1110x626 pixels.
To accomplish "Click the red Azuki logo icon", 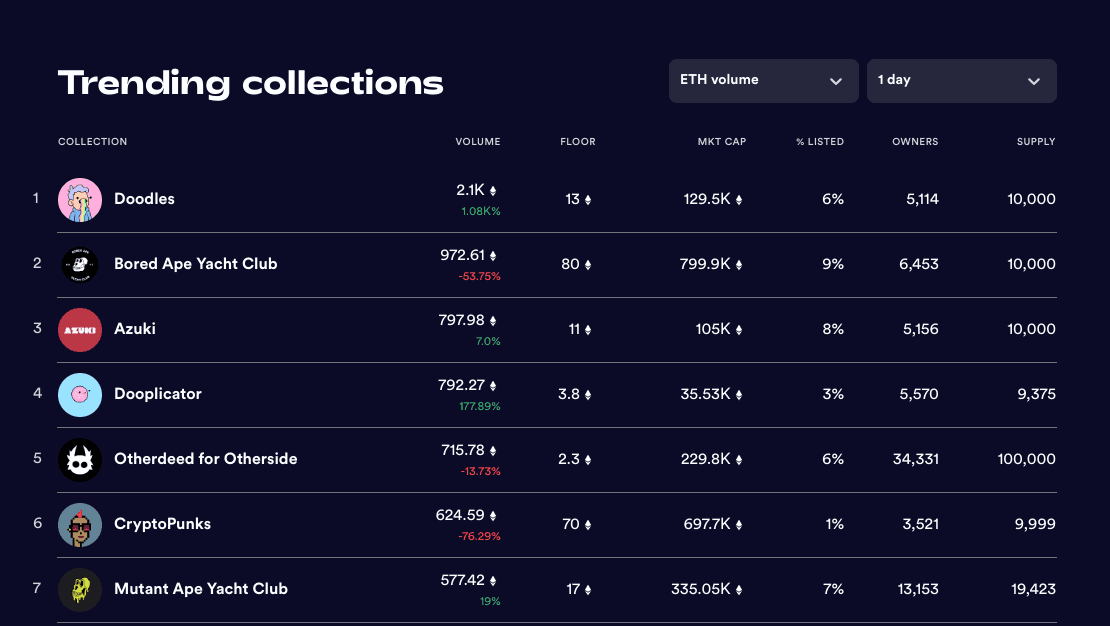I will (80, 330).
